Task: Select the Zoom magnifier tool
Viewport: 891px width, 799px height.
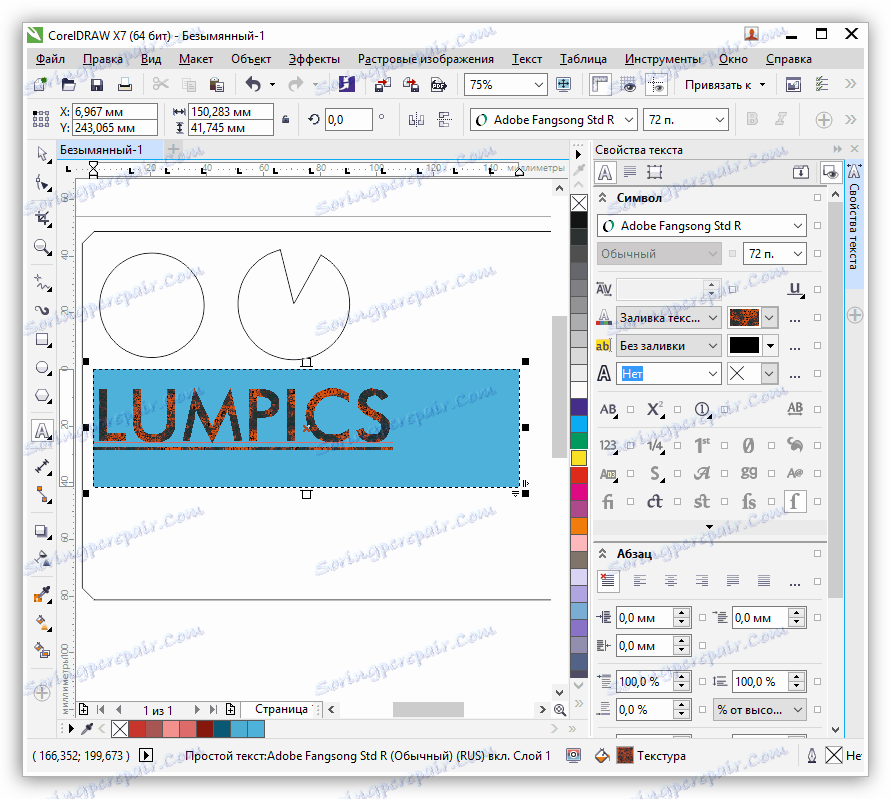Action: 43,247
